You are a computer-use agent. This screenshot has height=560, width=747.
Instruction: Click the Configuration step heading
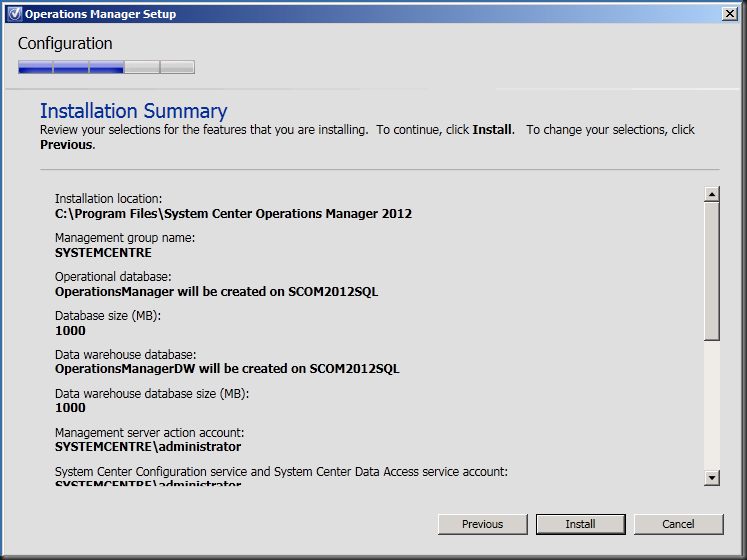click(x=65, y=44)
